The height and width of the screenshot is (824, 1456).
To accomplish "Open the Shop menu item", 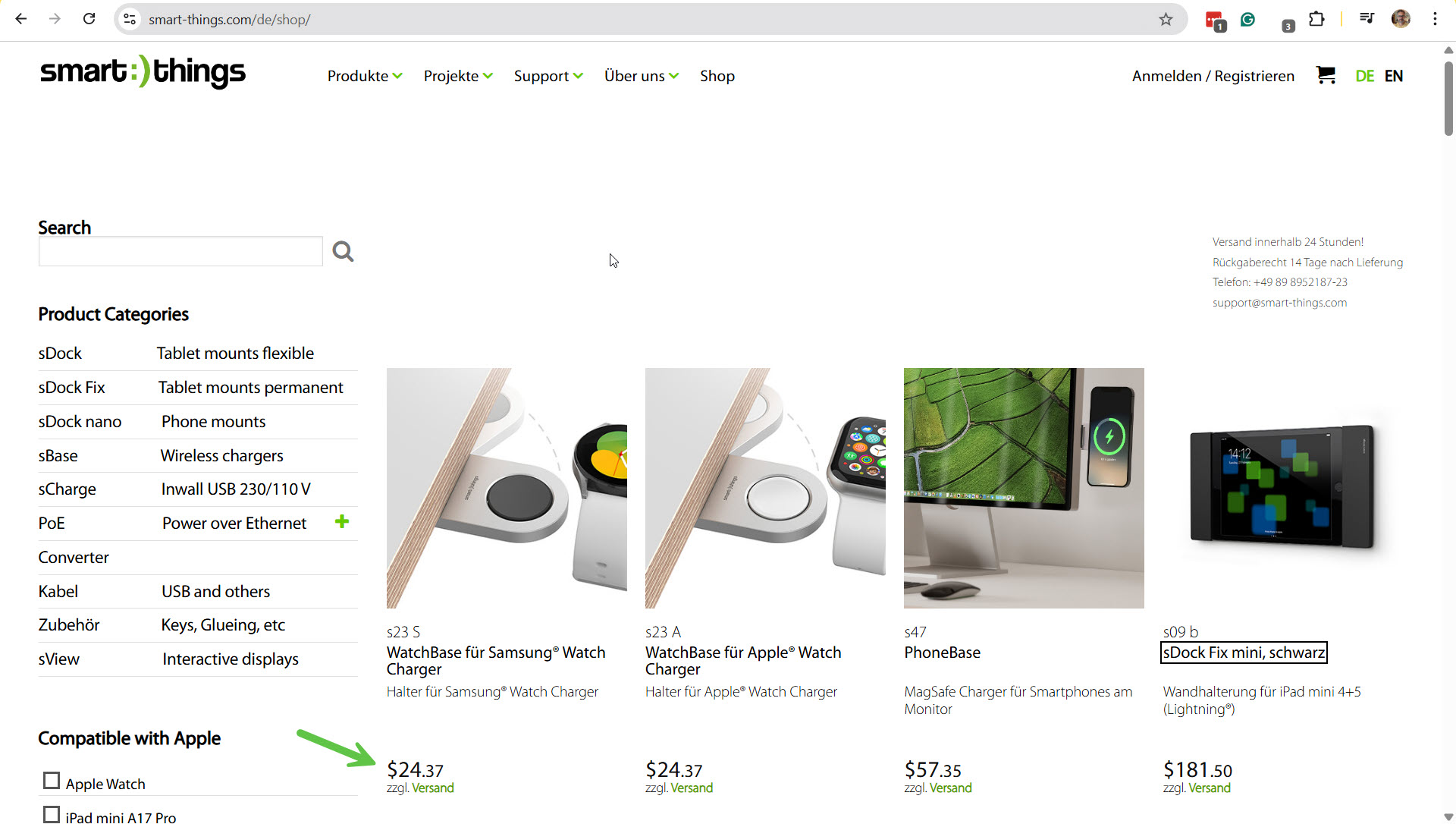I will pyautogui.click(x=717, y=76).
